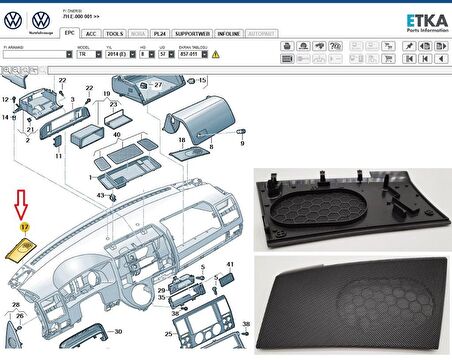
Task: Open the MODEL dropdown showing TR
Action: click(x=89, y=54)
